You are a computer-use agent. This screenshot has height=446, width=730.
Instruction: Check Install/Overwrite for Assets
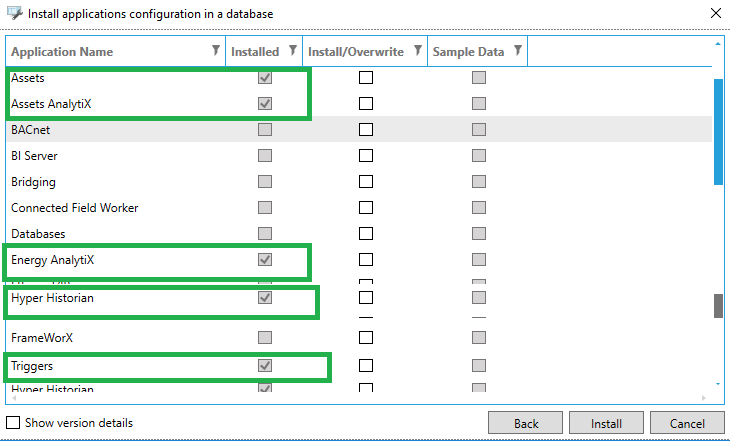coord(366,78)
